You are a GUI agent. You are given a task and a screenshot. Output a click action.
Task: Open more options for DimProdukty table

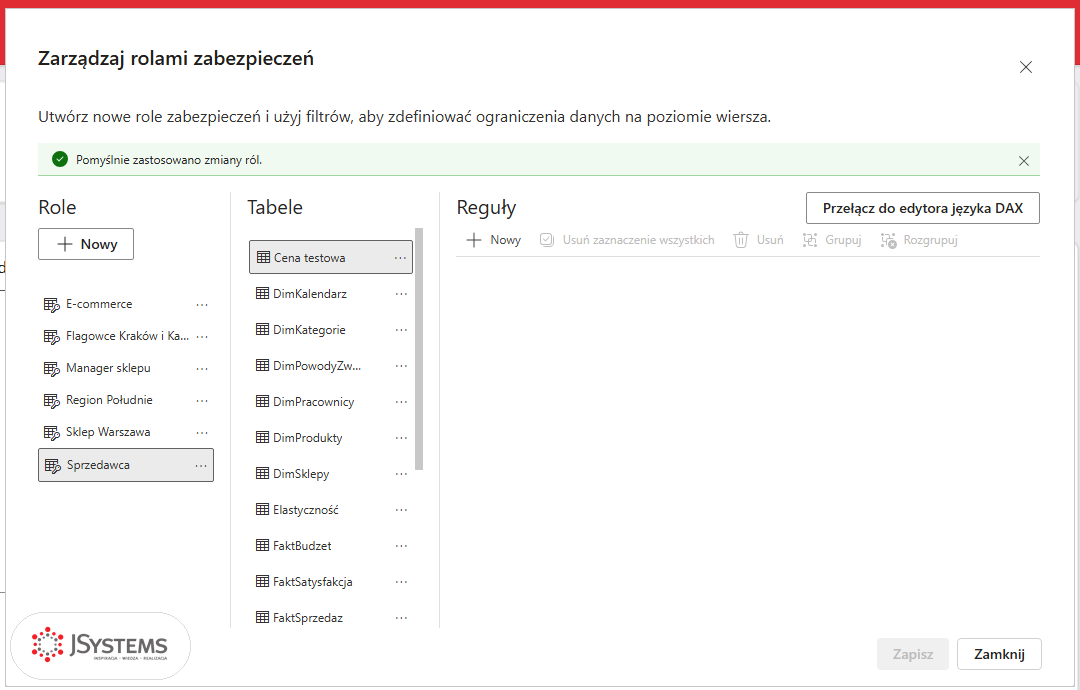402,438
